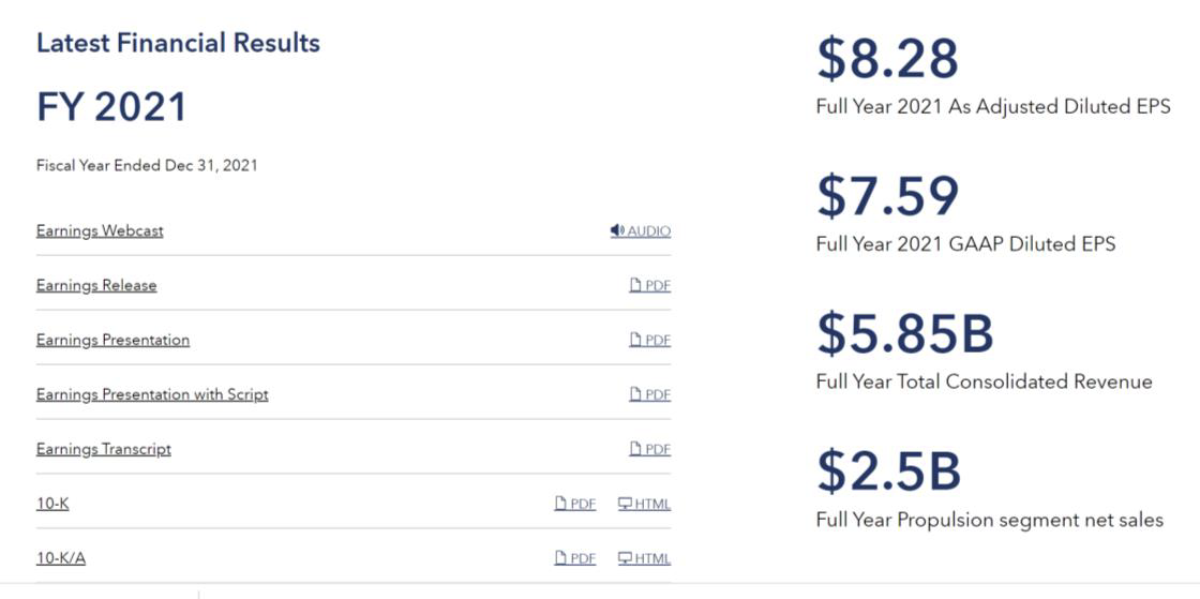
Task: View the 10-K/A in HTML format
Action: point(644,558)
